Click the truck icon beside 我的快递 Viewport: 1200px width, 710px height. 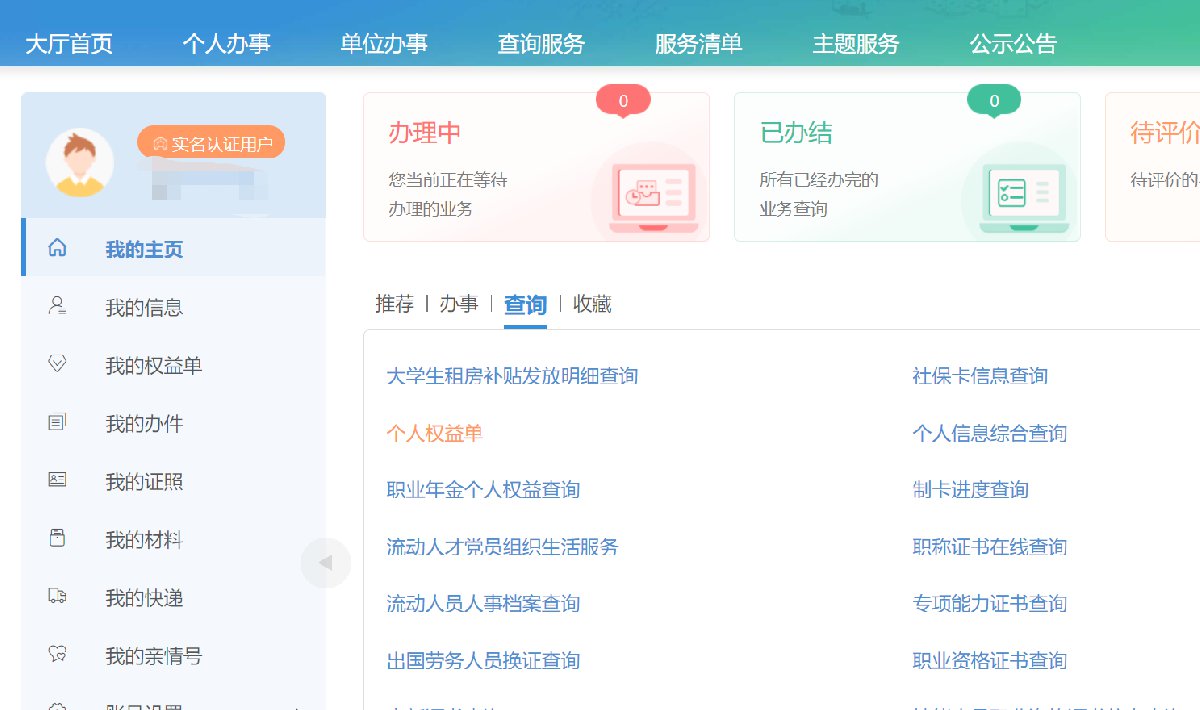[x=57, y=597]
